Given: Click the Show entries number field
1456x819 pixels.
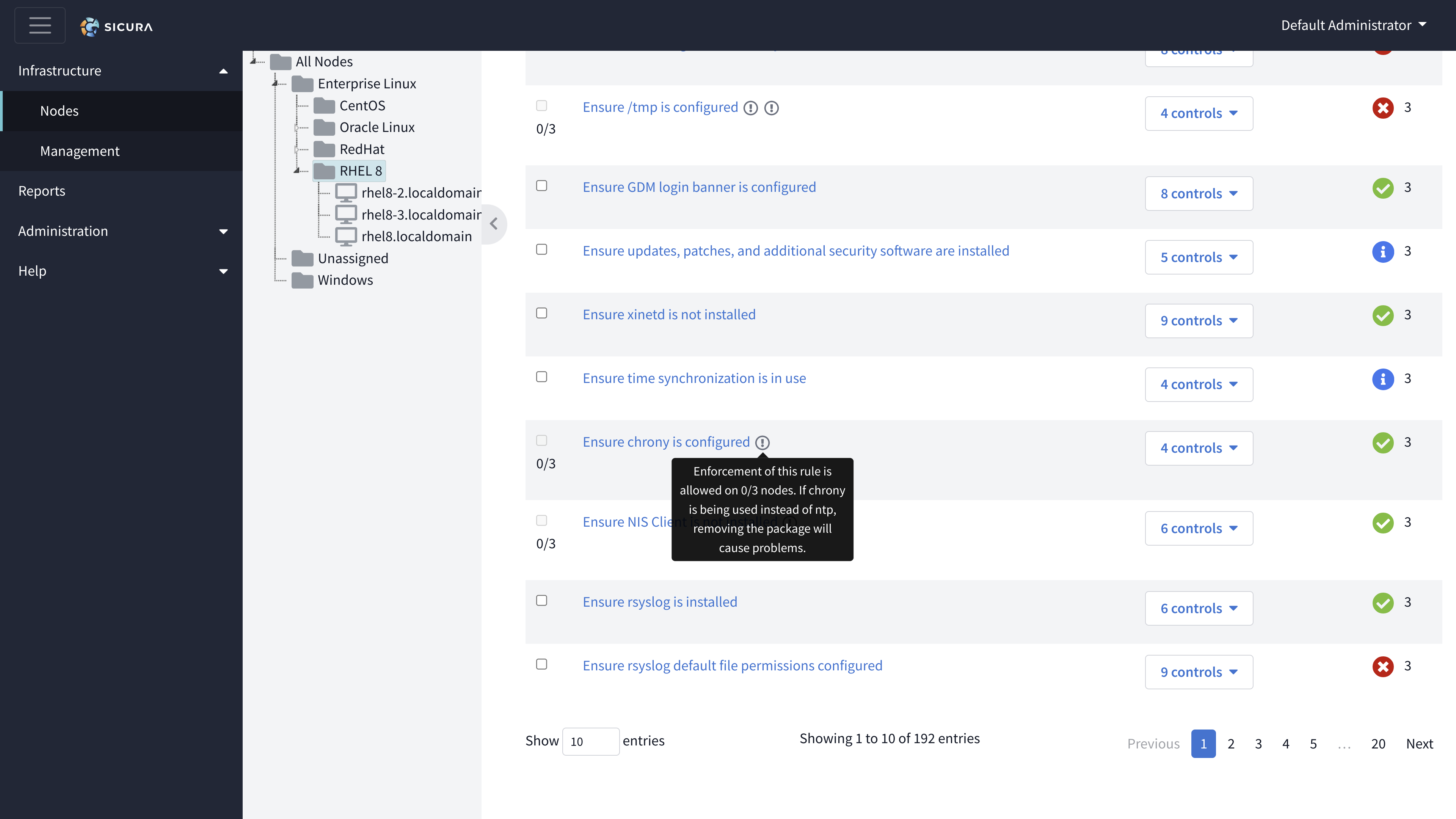Looking at the screenshot, I should (590, 742).
